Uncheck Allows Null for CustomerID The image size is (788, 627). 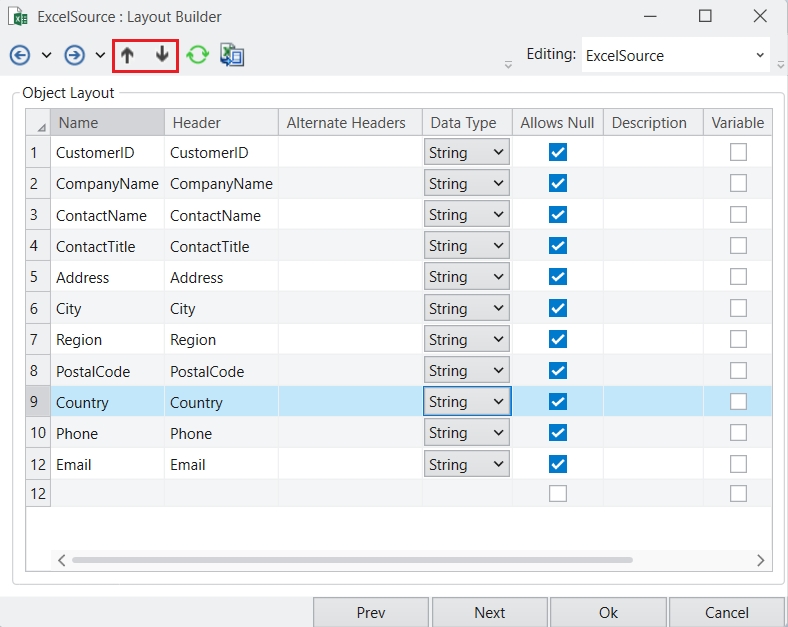[x=558, y=152]
